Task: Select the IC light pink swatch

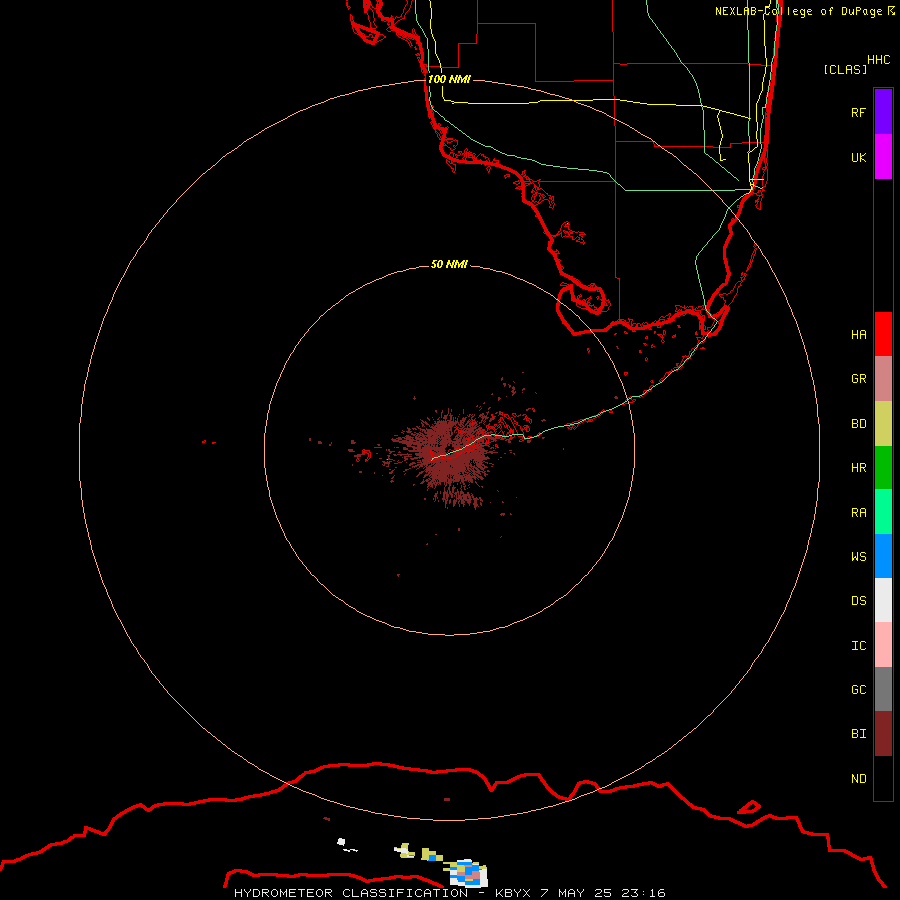Action: (883, 645)
